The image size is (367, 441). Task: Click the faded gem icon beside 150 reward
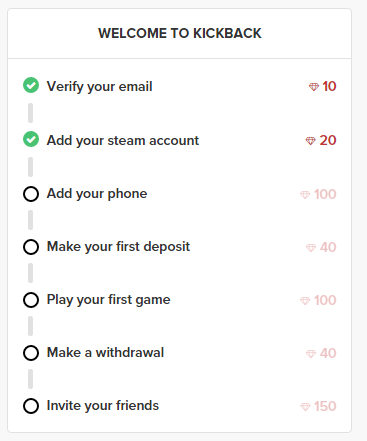tap(305, 407)
